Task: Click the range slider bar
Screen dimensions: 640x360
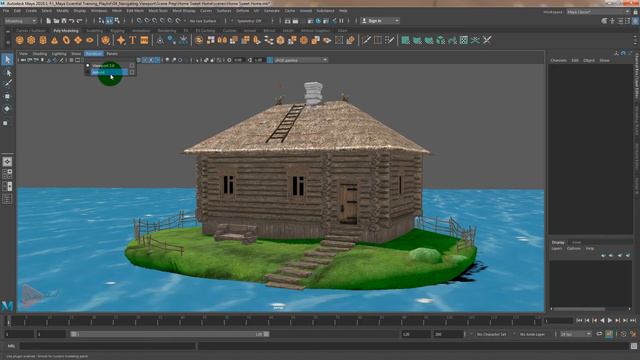Action: pos(170,334)
